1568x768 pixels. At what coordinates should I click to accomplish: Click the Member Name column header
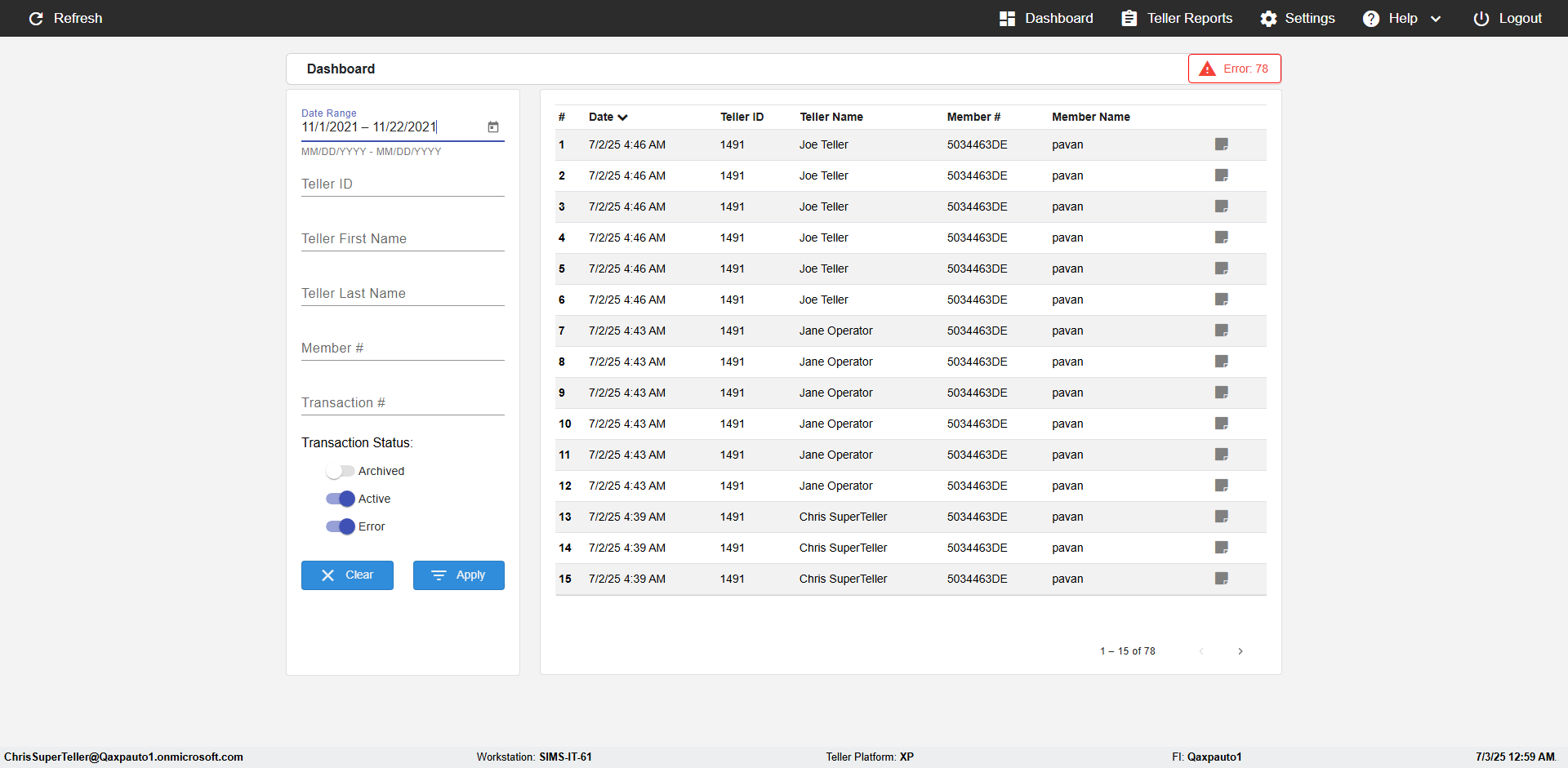tap(1091, 117)
